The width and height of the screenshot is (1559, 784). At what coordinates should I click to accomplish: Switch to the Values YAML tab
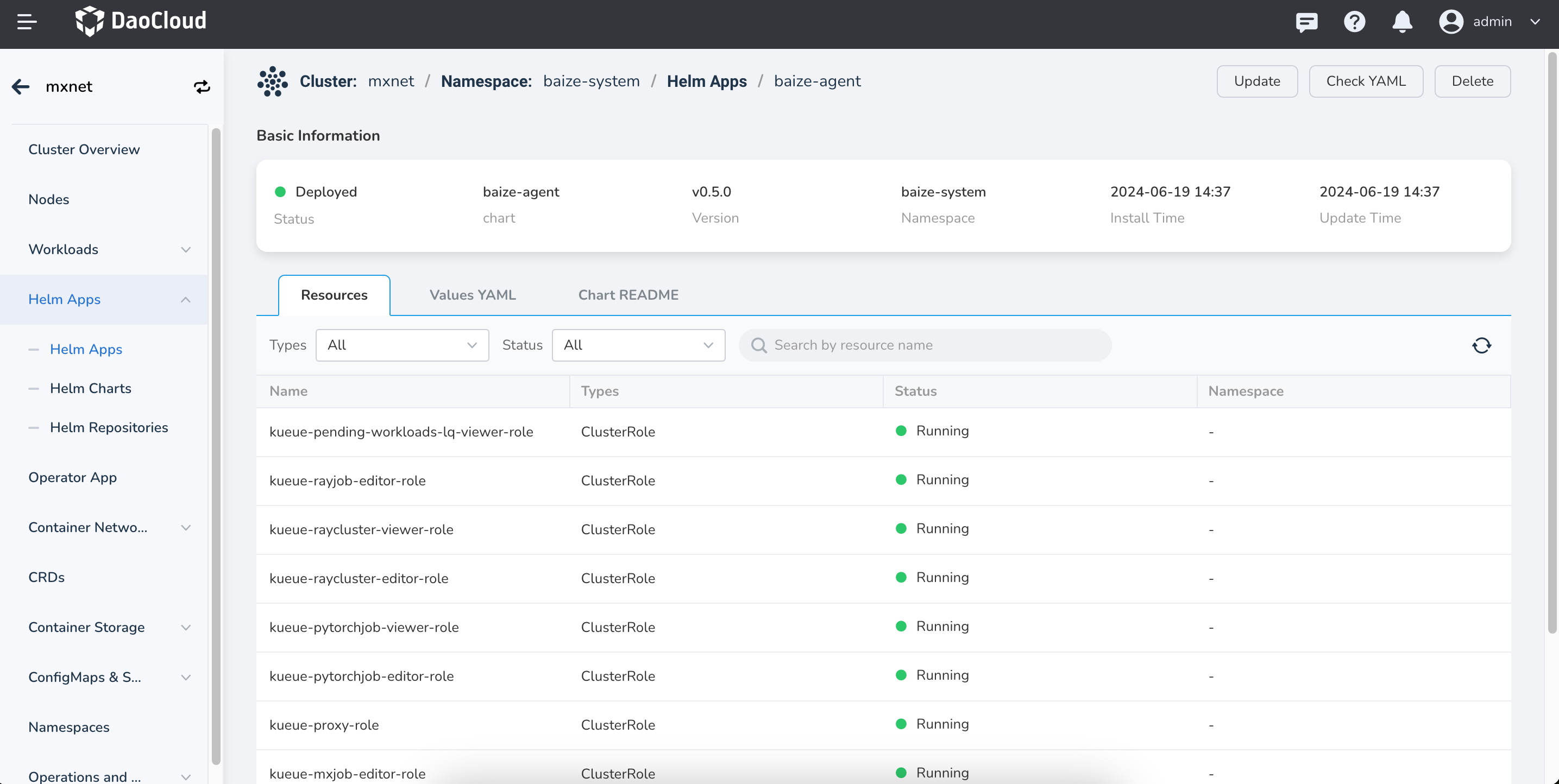(472, 295)
